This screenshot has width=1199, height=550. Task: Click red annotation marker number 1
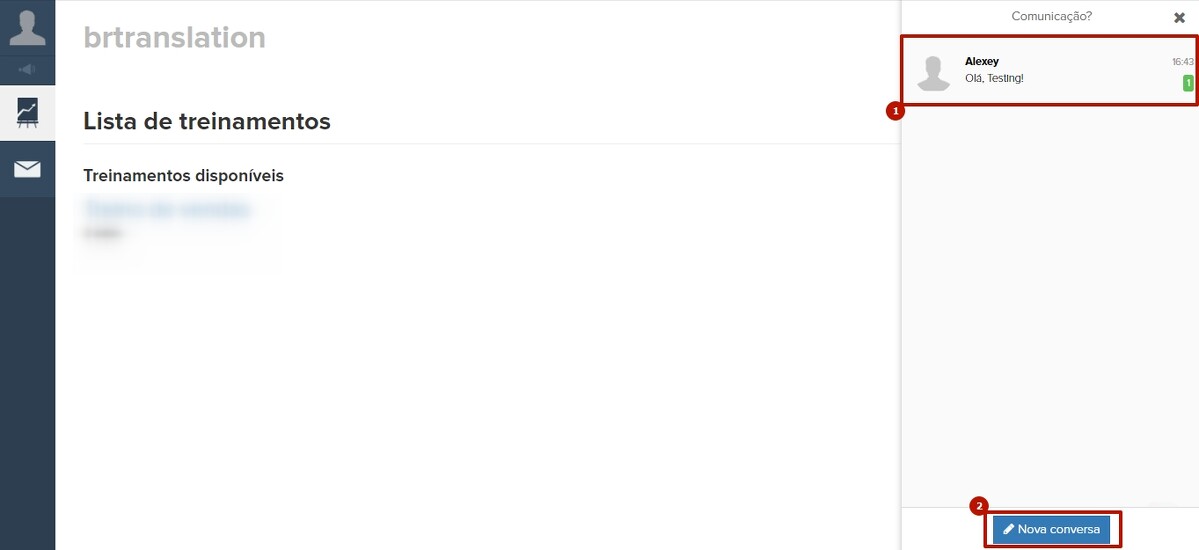pyautogui.click(x=895, y=112)
